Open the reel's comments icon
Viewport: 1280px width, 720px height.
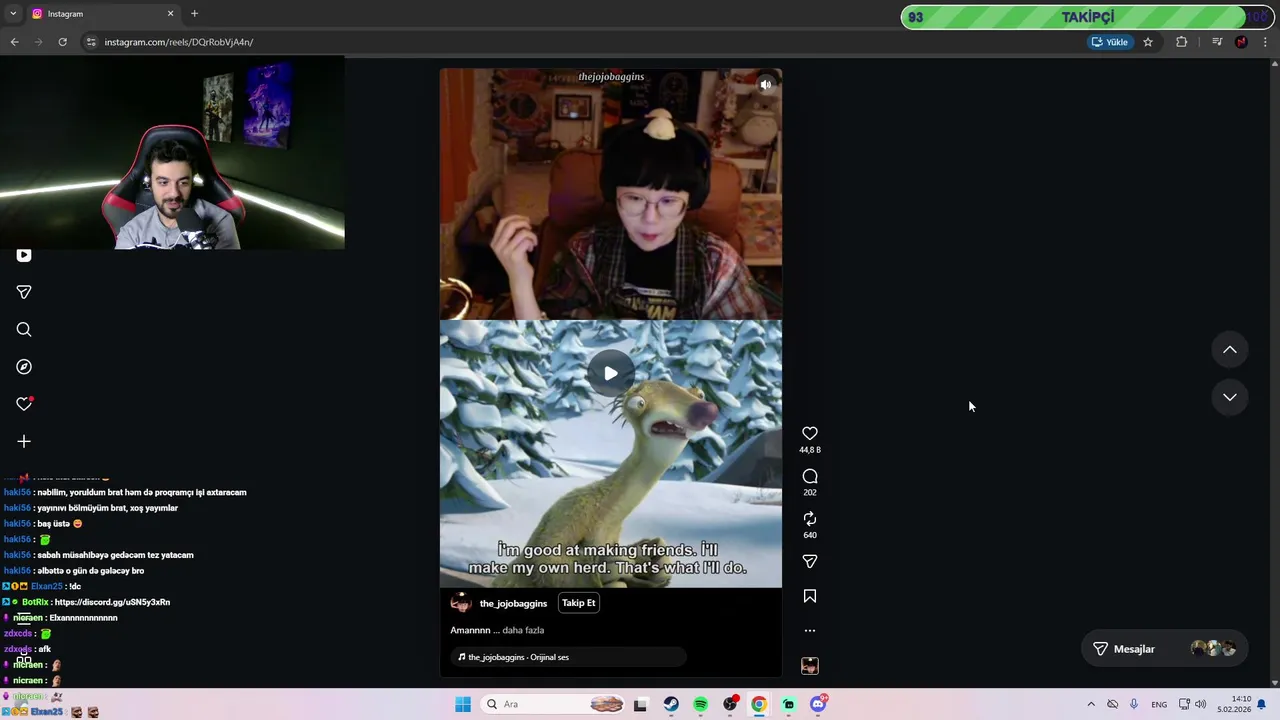[x=810, y=476]
